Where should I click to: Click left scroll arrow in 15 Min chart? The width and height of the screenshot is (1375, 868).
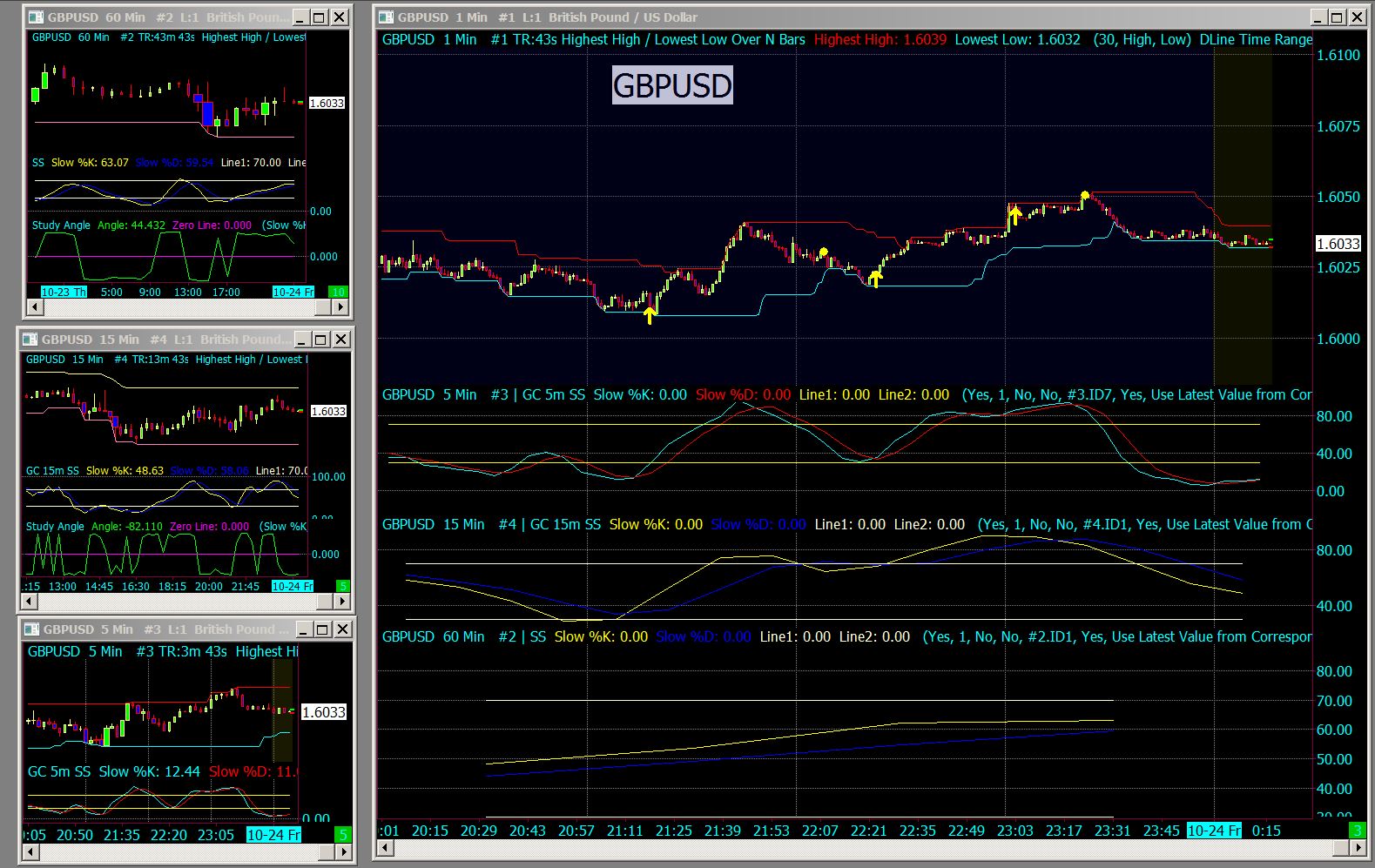point(30,602)
